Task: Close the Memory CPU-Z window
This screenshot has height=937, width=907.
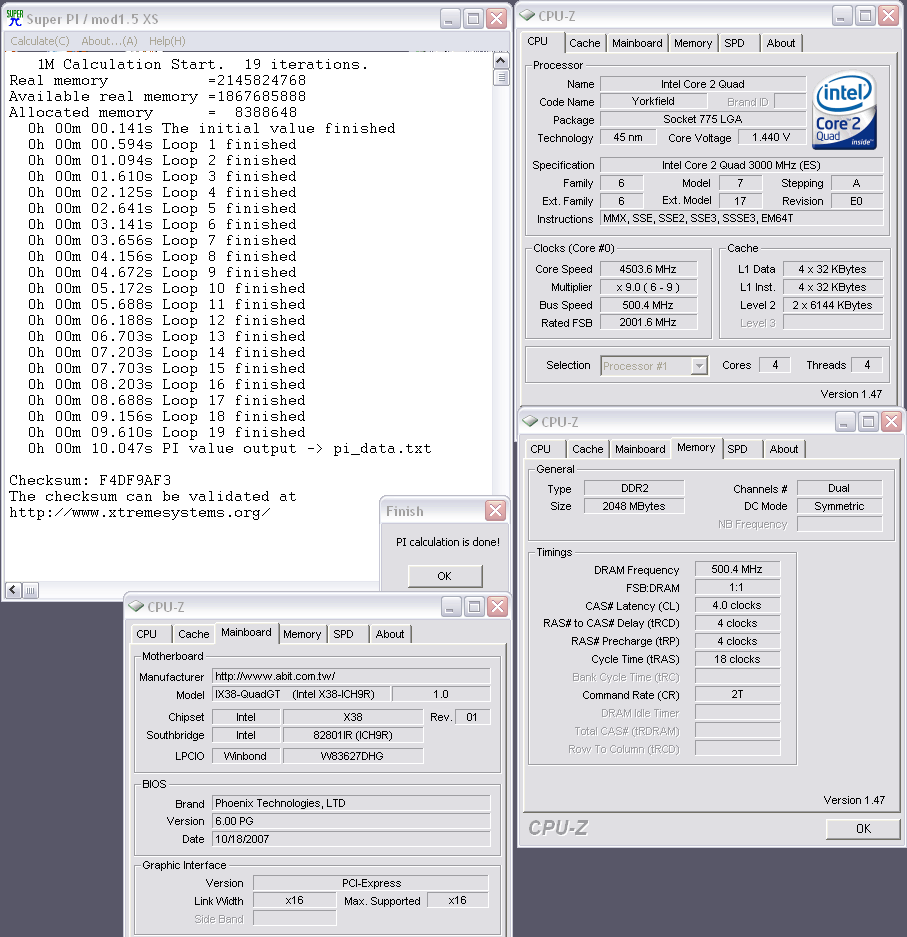Action: click(891, 422)
